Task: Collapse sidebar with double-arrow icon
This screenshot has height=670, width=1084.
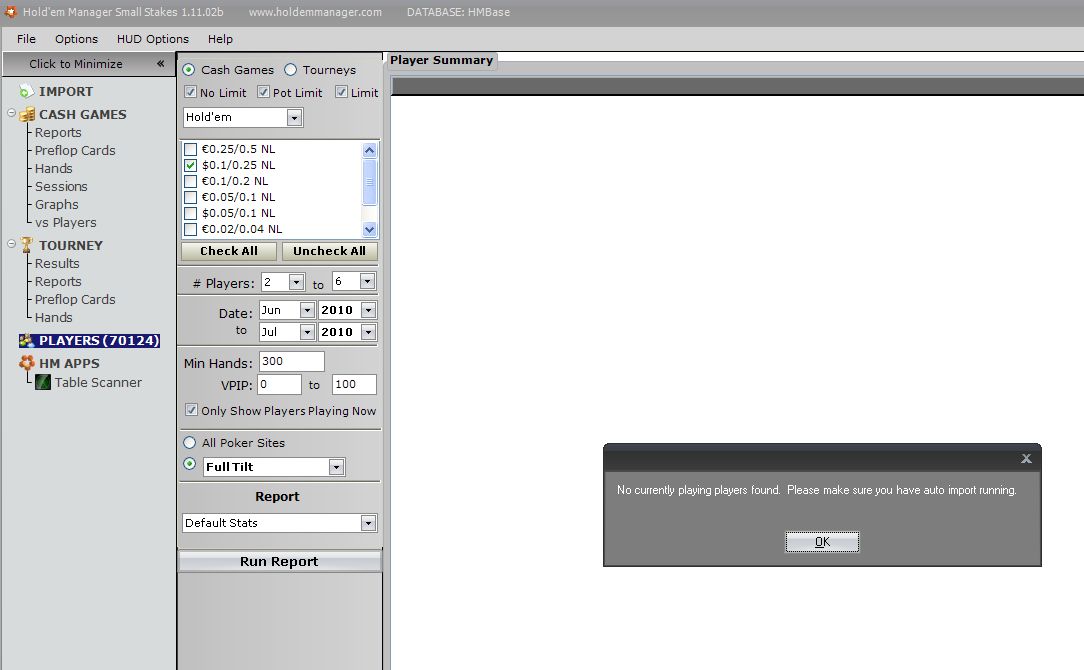Action: click(x=160, y=64)
